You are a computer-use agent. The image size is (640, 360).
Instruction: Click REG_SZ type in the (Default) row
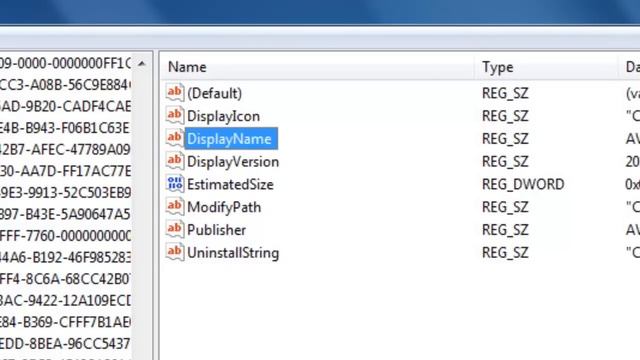coord(505,93)
